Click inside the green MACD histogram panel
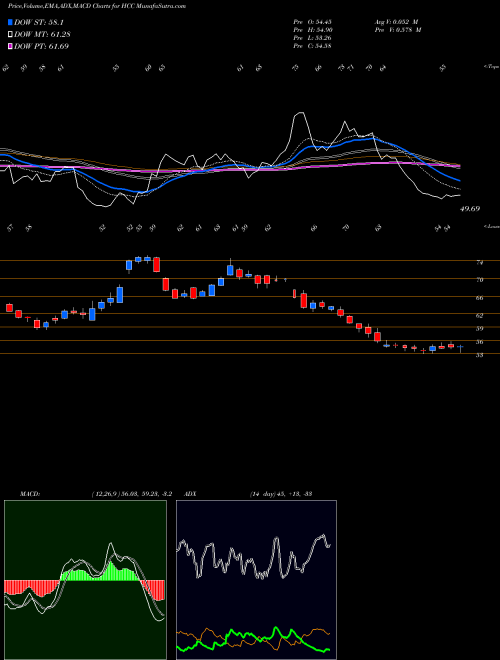The height and width of the screenshot is (660, 500). point(85,580)
